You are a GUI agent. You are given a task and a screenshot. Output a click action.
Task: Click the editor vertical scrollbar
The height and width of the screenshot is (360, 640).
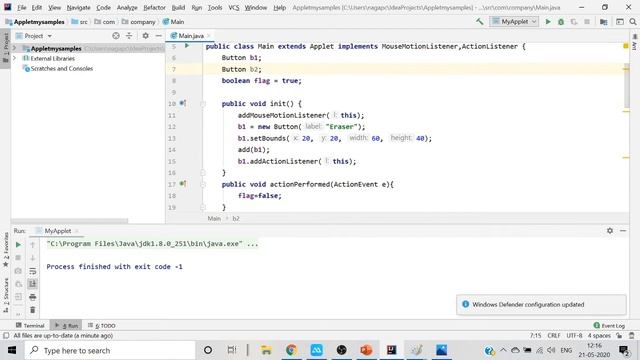[x=627, y=86]
